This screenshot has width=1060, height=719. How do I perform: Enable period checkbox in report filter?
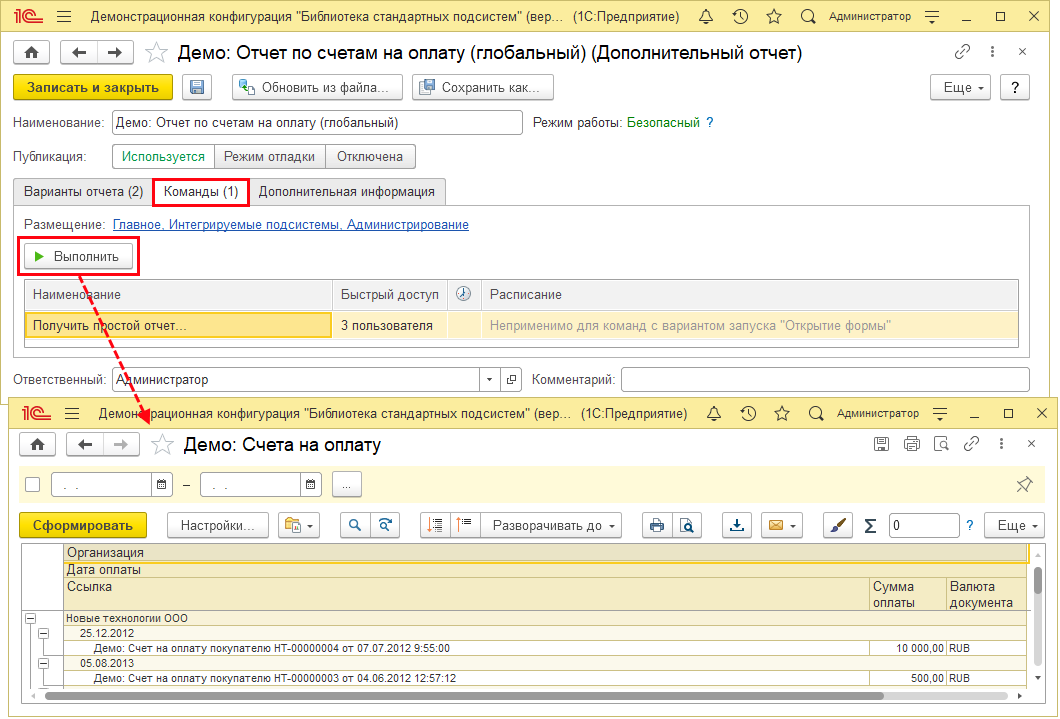pyautogui.click(x=32, y=485)
